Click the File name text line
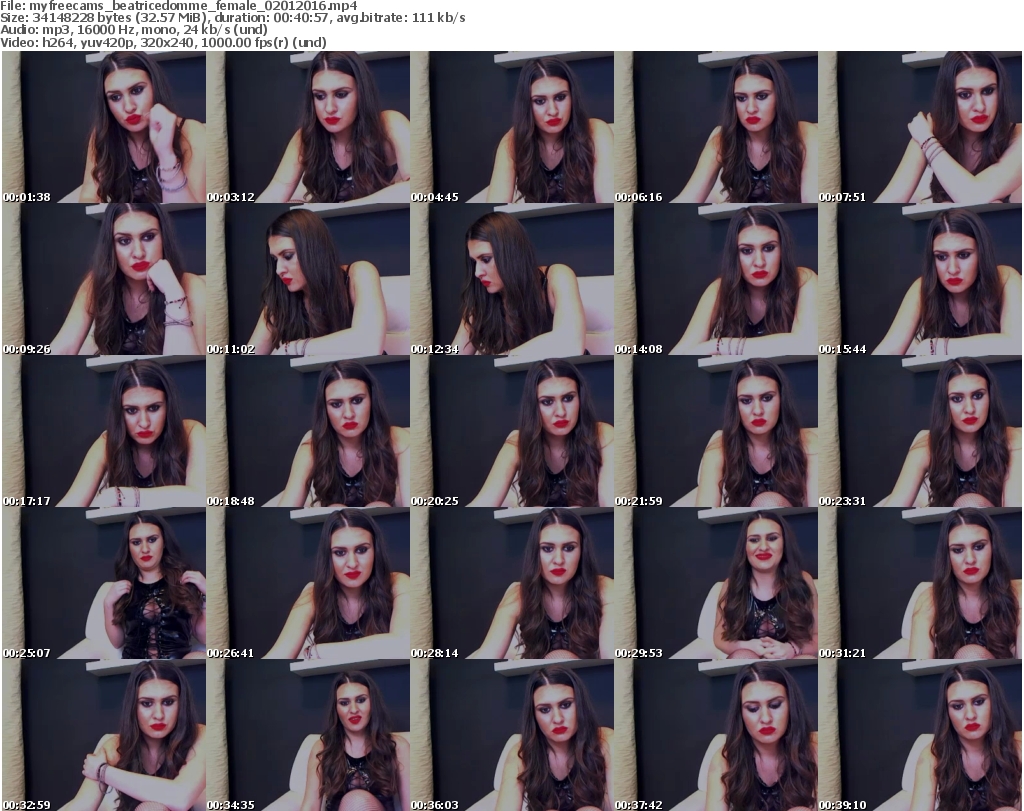Screen dimensions: 1024x811 (179, 6)
